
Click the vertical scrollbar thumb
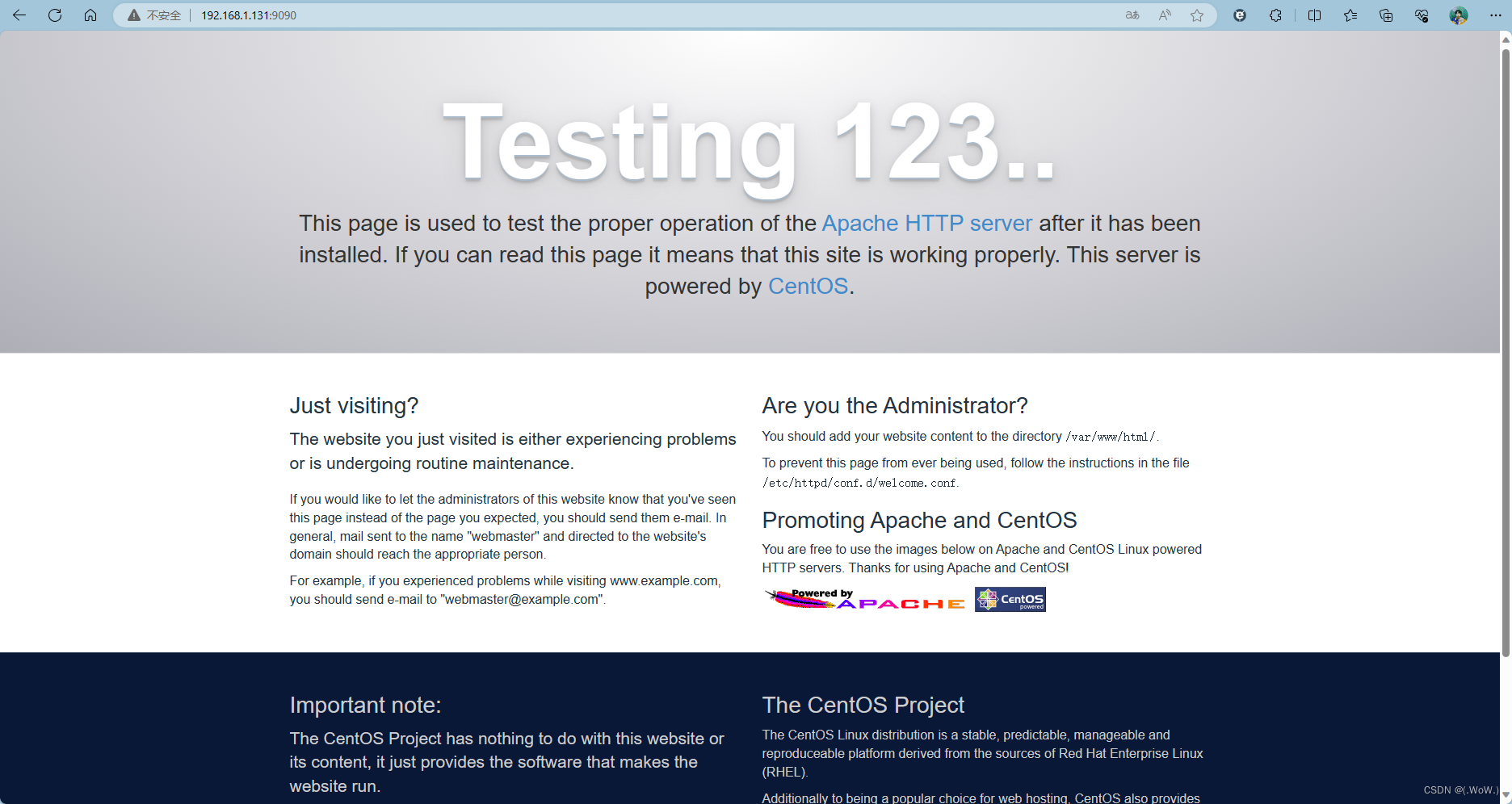click(1506, 353)
